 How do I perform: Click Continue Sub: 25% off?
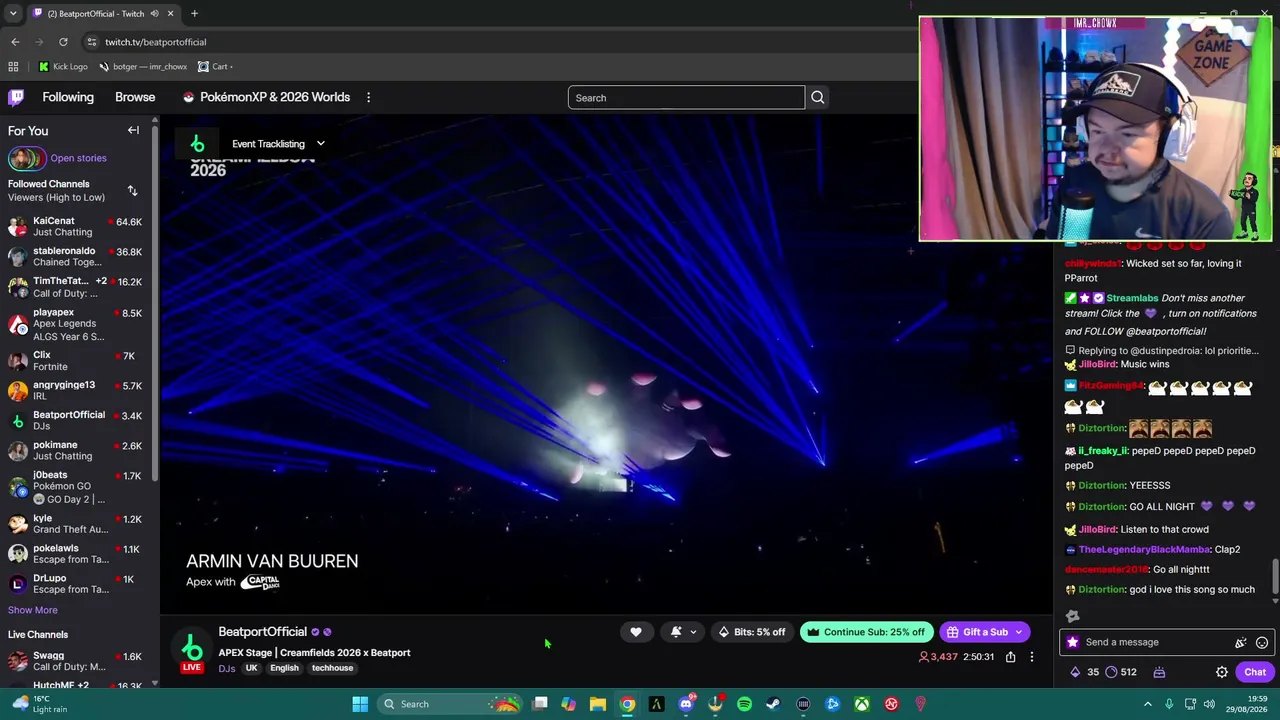coord(866,632)
